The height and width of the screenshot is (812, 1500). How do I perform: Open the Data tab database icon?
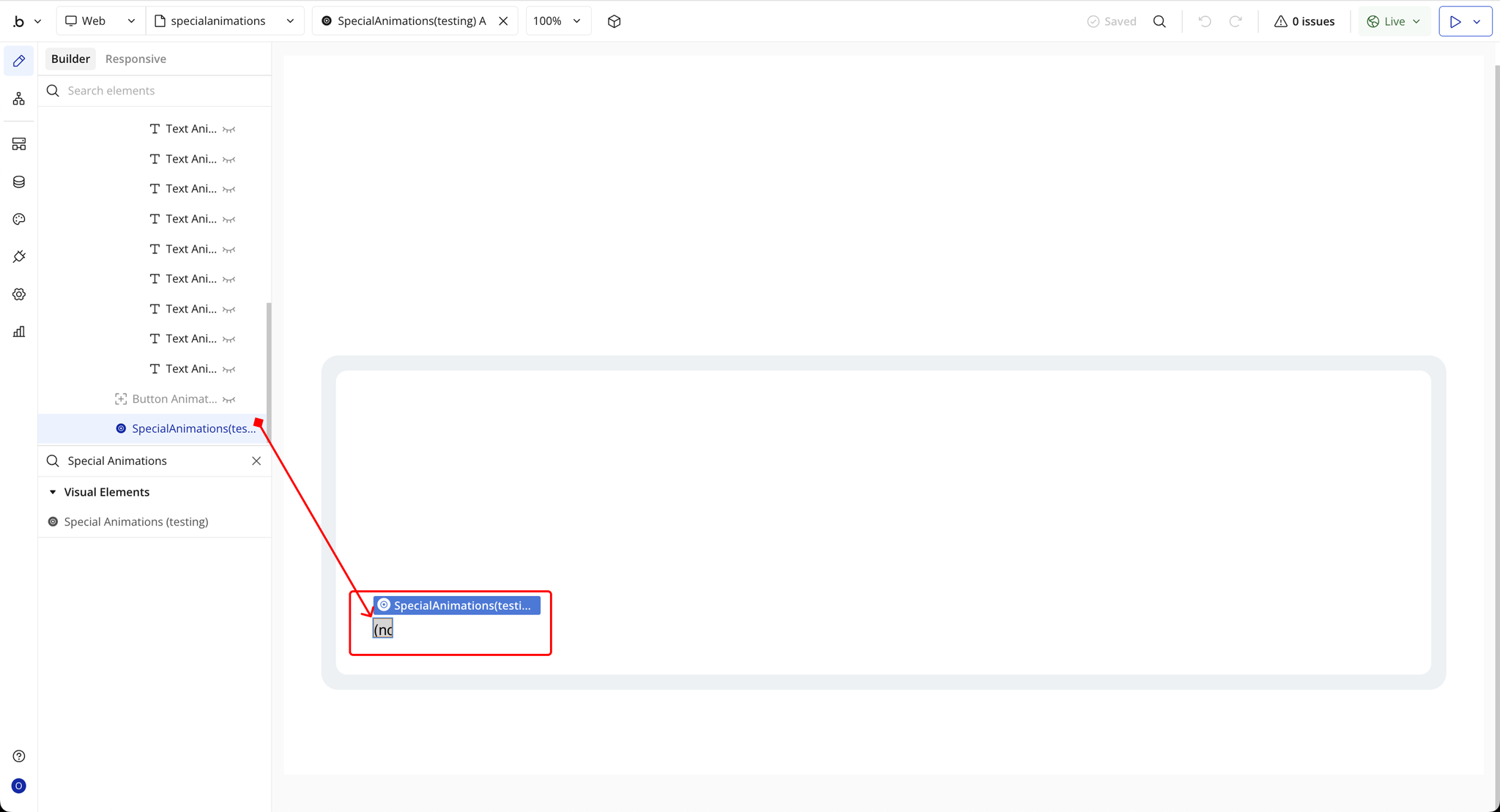click(19, 182)
